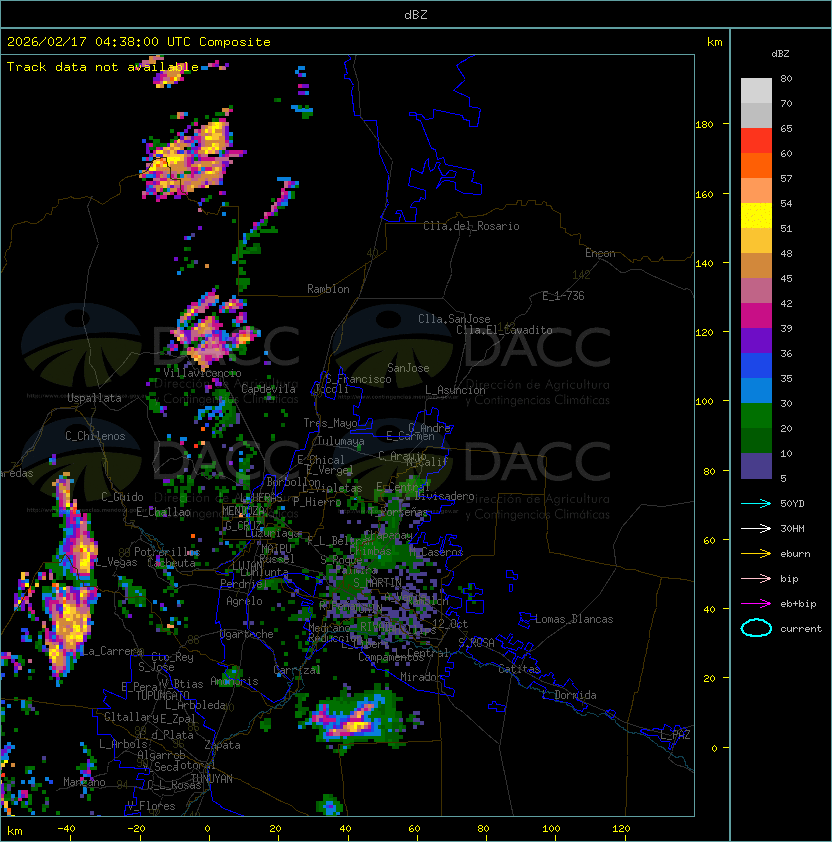Click the 'Tres_Mayo' place label
This screenshot has width=832, height=842.
coord(330,423)
